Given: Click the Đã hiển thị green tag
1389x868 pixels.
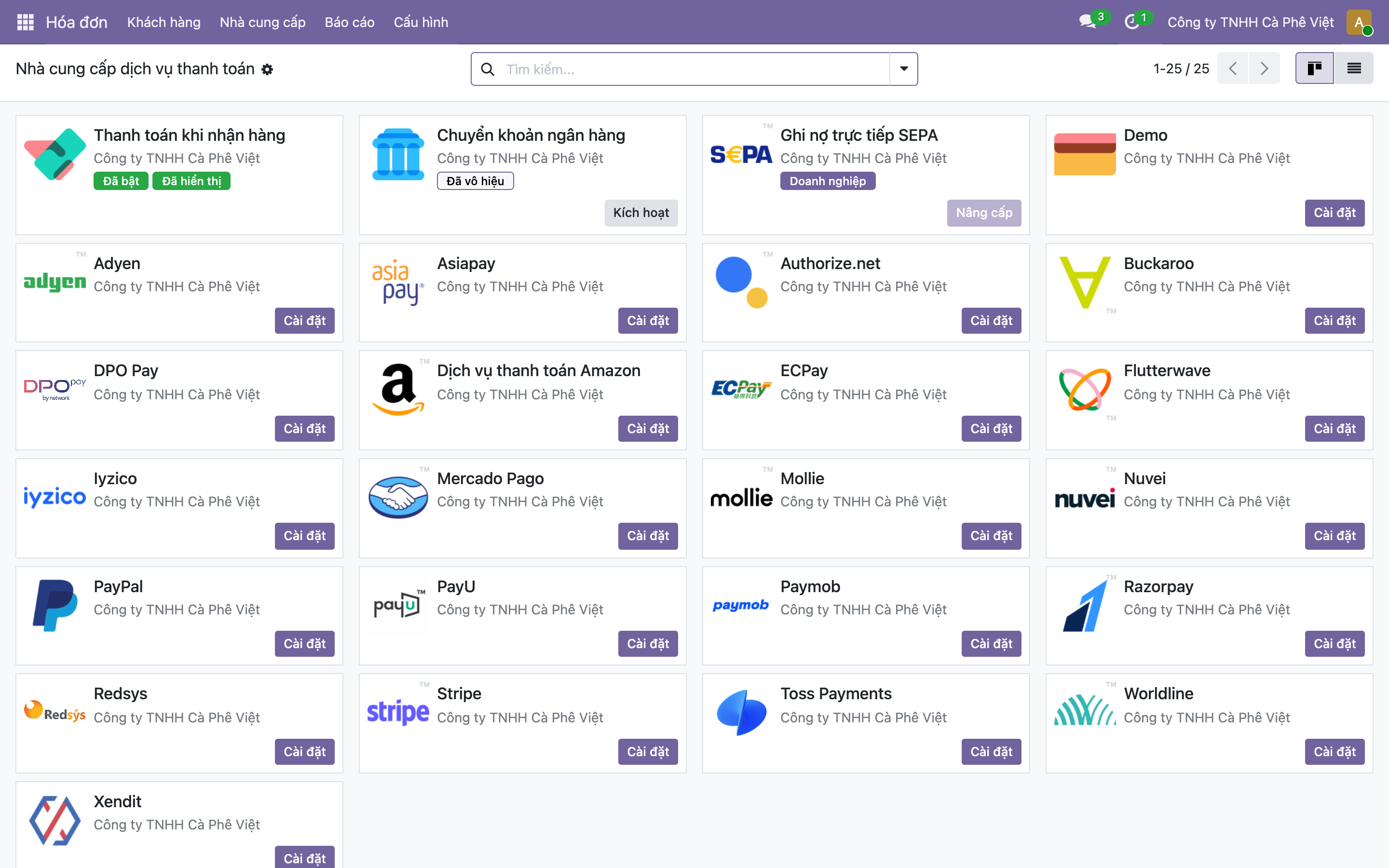Looking at the screenshot, I should point(191,181).
